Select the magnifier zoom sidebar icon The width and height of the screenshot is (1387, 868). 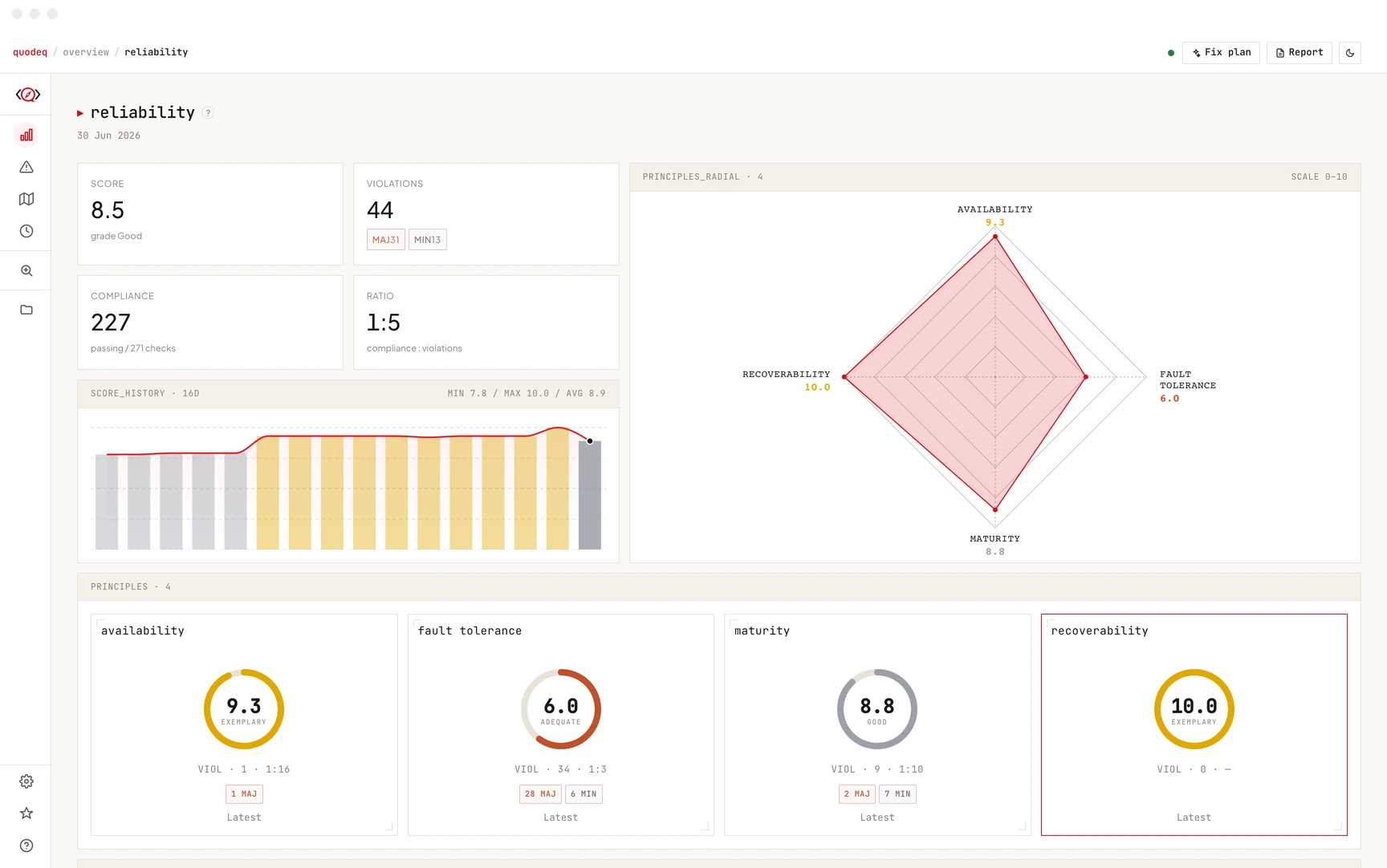26,271
